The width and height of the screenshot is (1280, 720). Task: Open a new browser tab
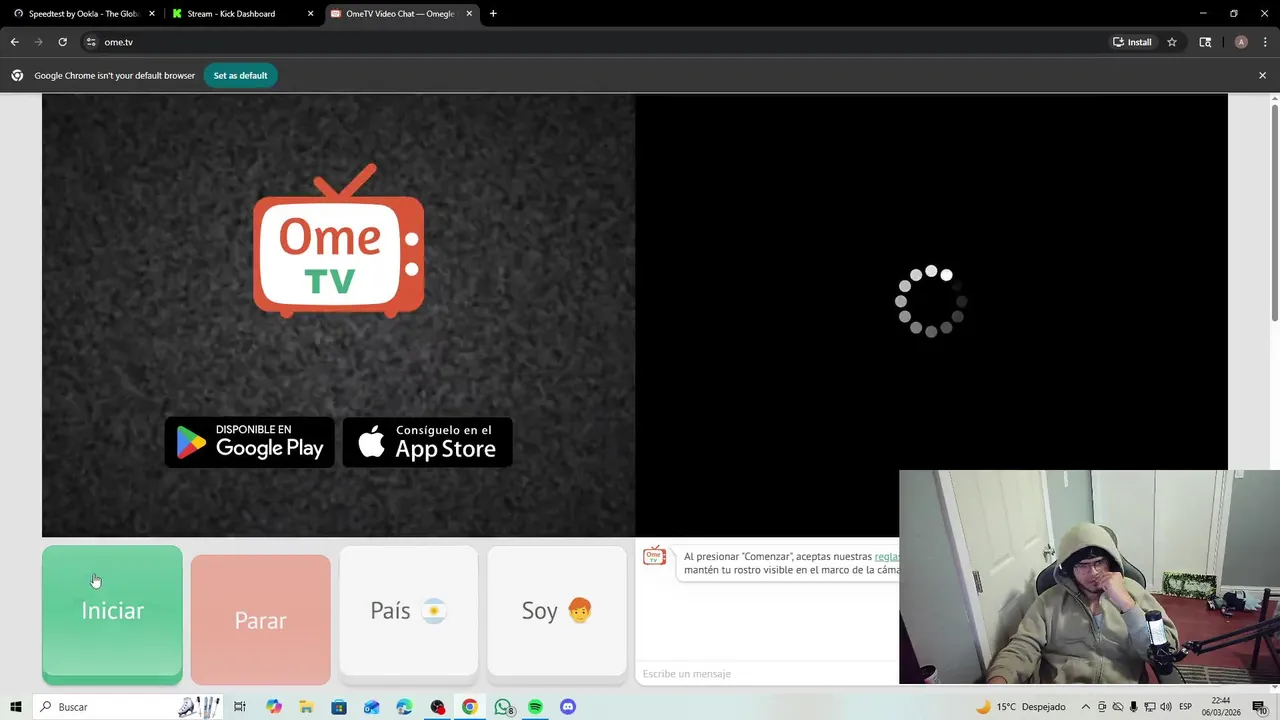point(493,14)
